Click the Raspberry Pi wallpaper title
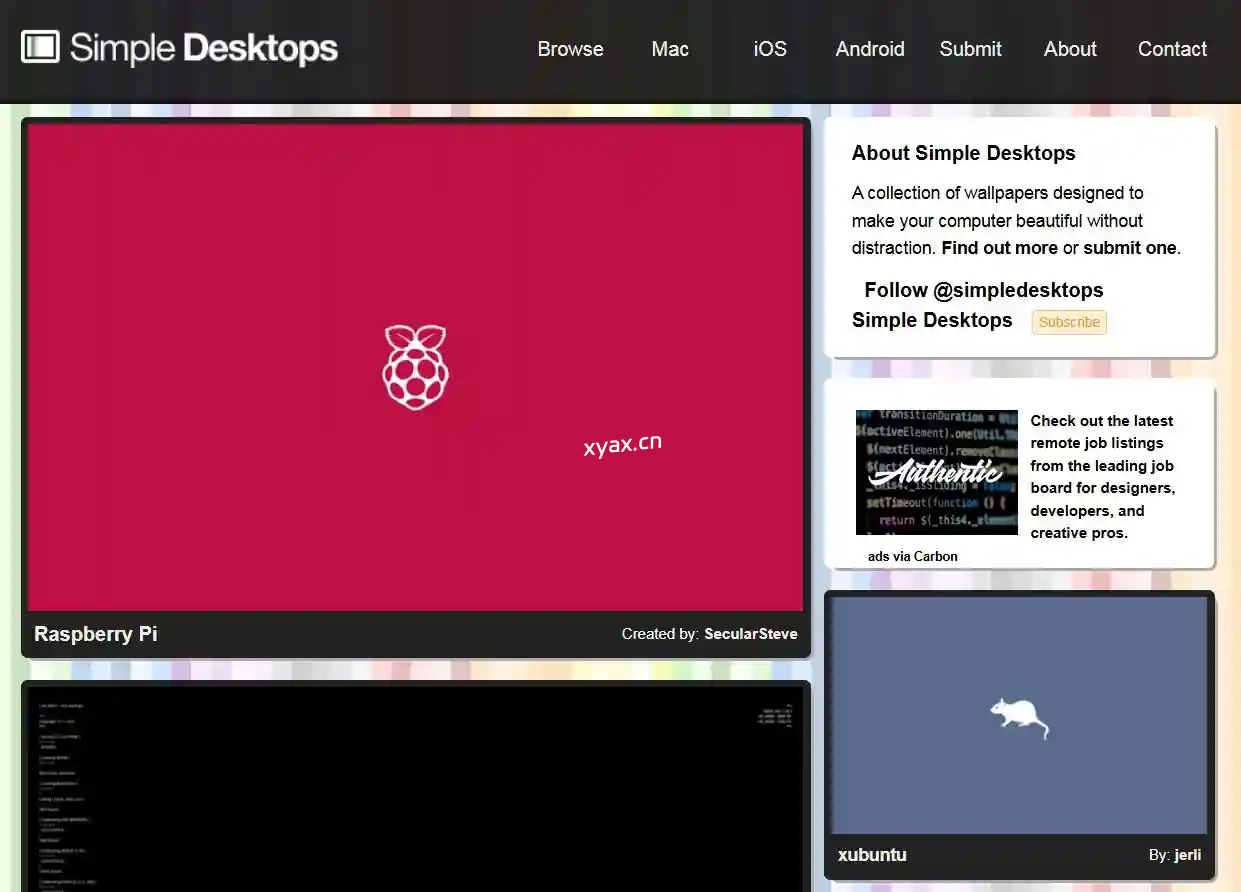Viewport: 1241px width, 892px height. (95, 634)
